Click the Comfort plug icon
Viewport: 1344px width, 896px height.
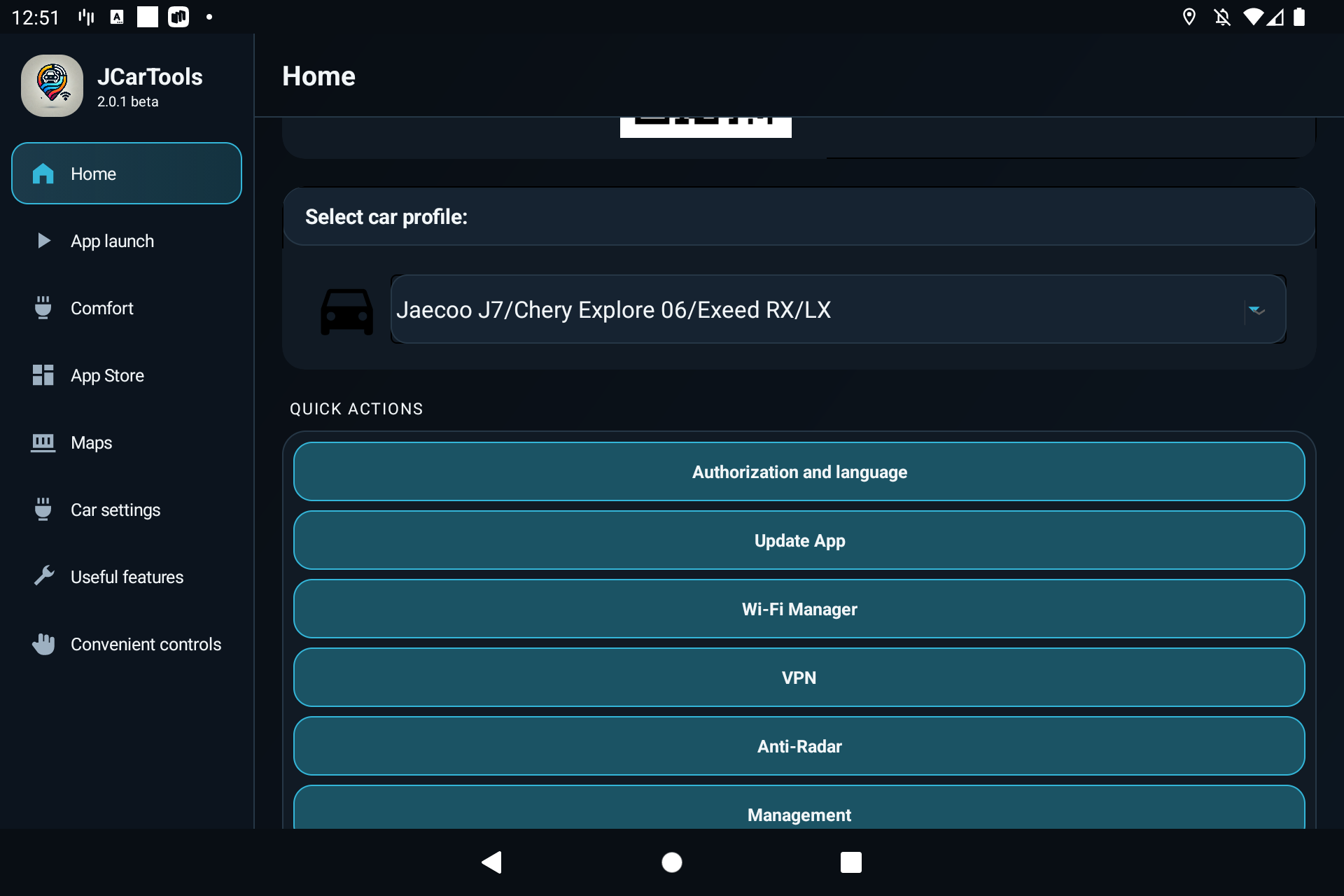pos(43,308)
